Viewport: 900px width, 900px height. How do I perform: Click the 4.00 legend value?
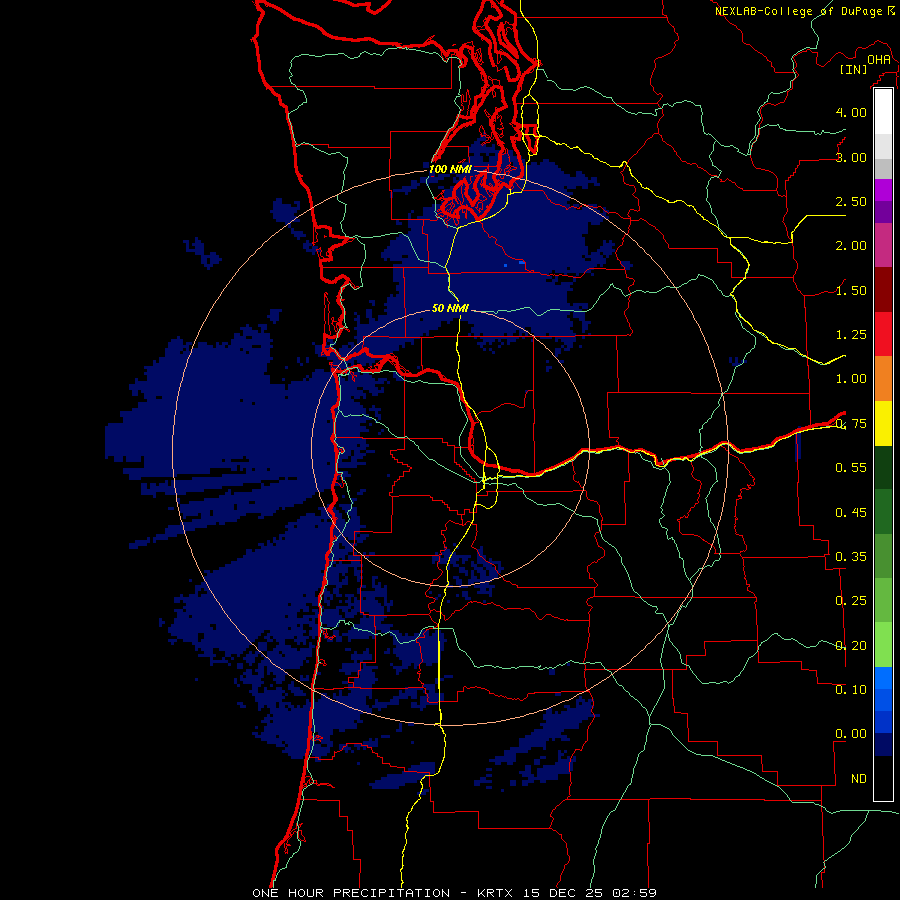pos(851,112)
